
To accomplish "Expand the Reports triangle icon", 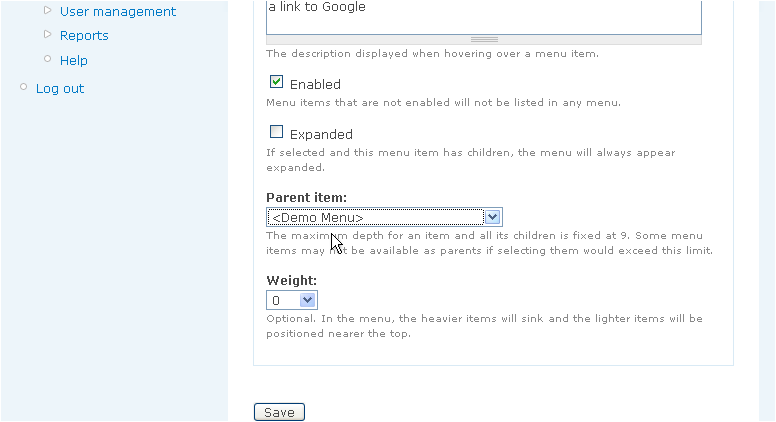I will pos(48,34).
